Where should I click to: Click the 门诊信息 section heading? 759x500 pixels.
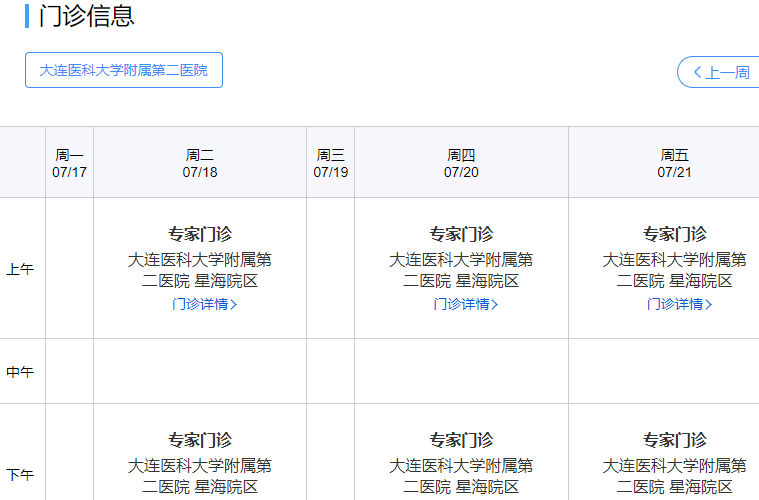coord(87,16)
